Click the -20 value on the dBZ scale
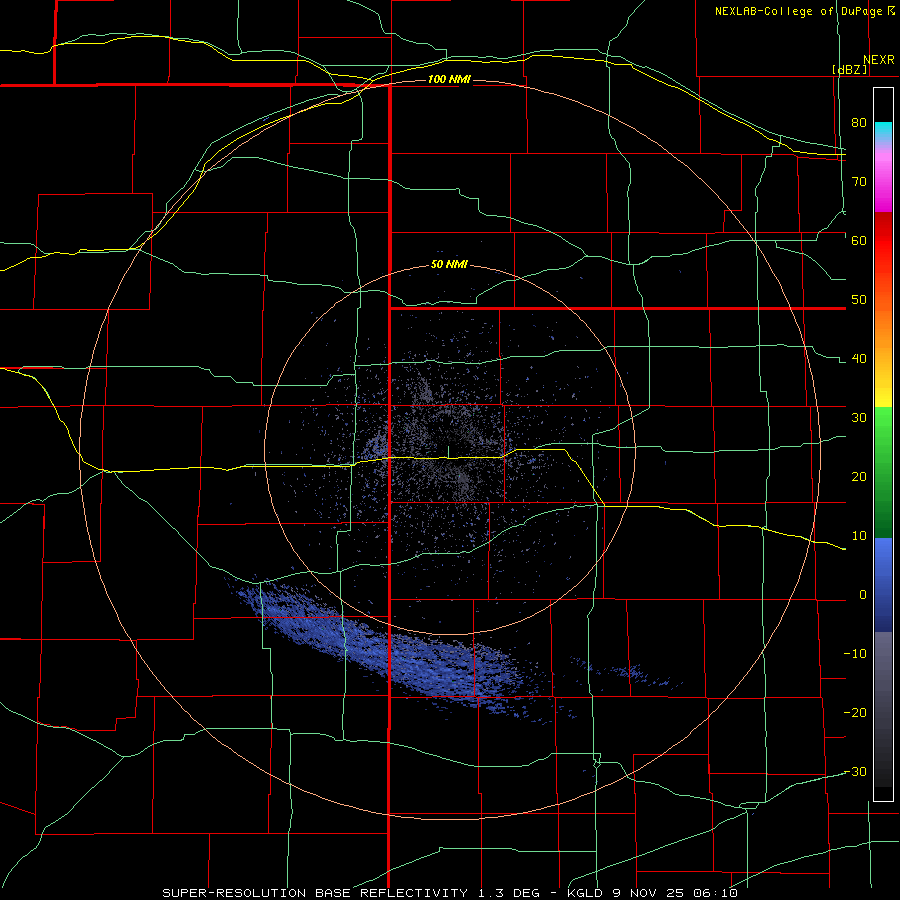Screen dimensions: 900x900 855,713
